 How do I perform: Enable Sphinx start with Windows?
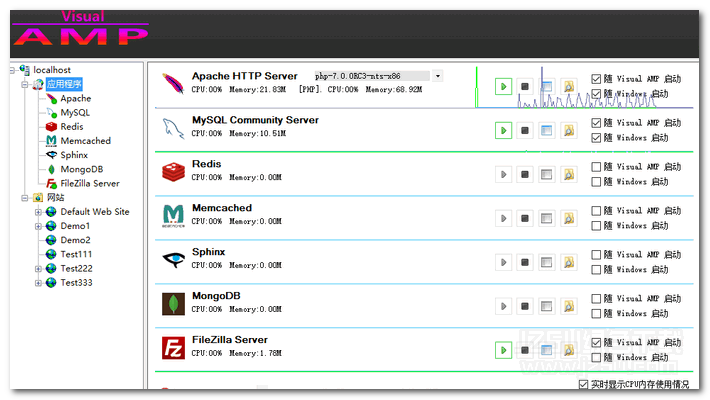pos(596,270)
